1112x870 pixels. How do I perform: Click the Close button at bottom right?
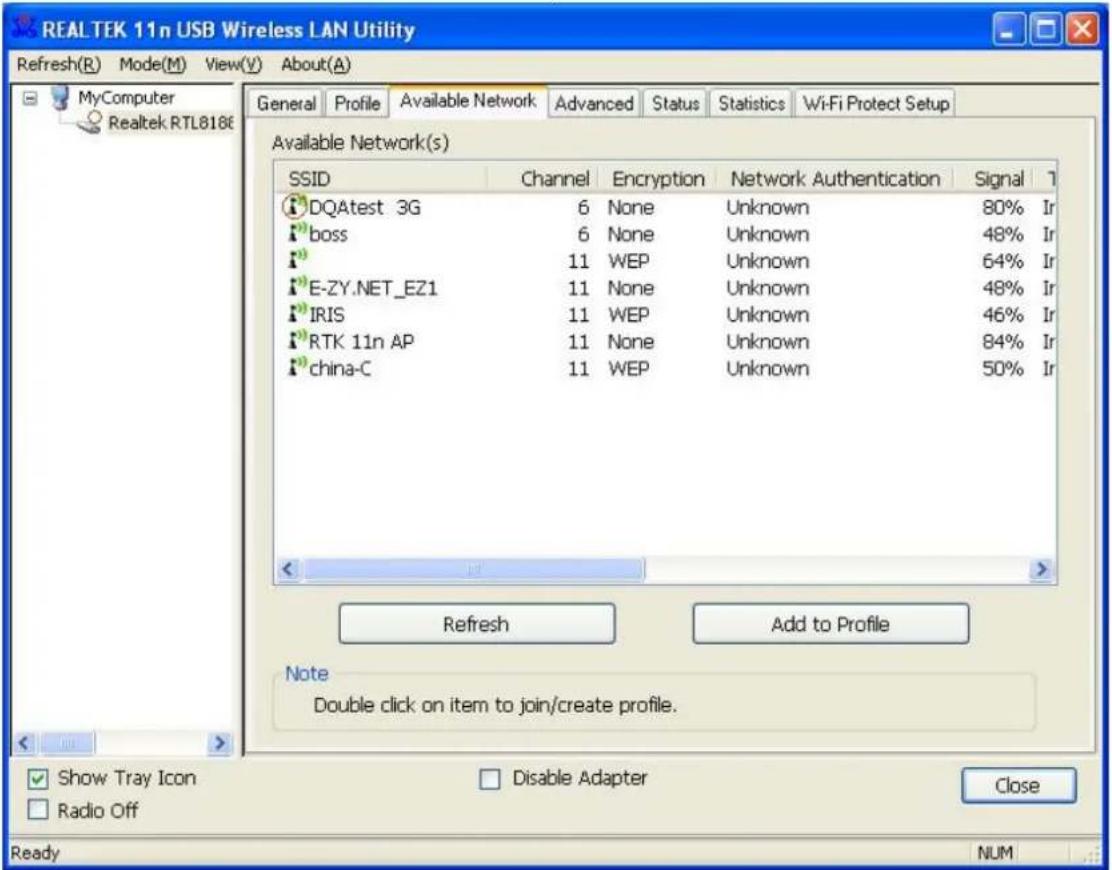(1018, 786)
